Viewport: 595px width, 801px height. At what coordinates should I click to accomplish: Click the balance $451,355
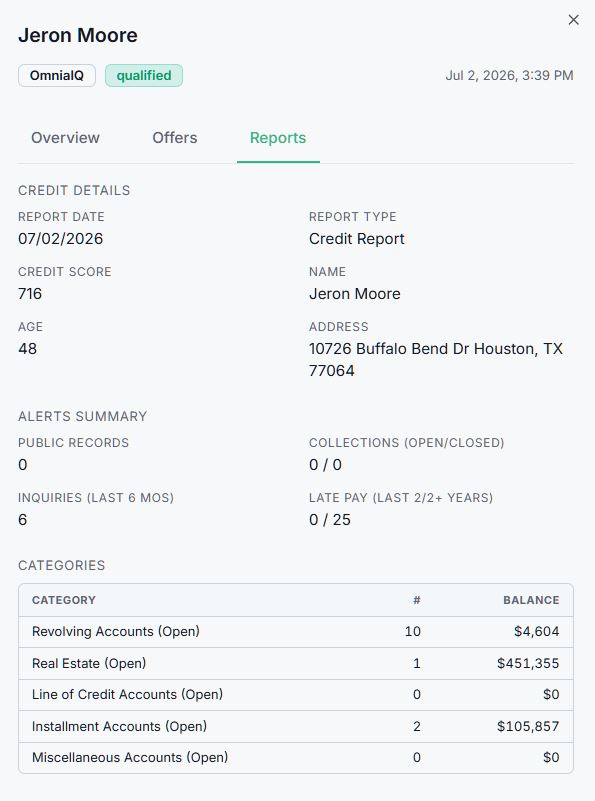coord(528,663)
